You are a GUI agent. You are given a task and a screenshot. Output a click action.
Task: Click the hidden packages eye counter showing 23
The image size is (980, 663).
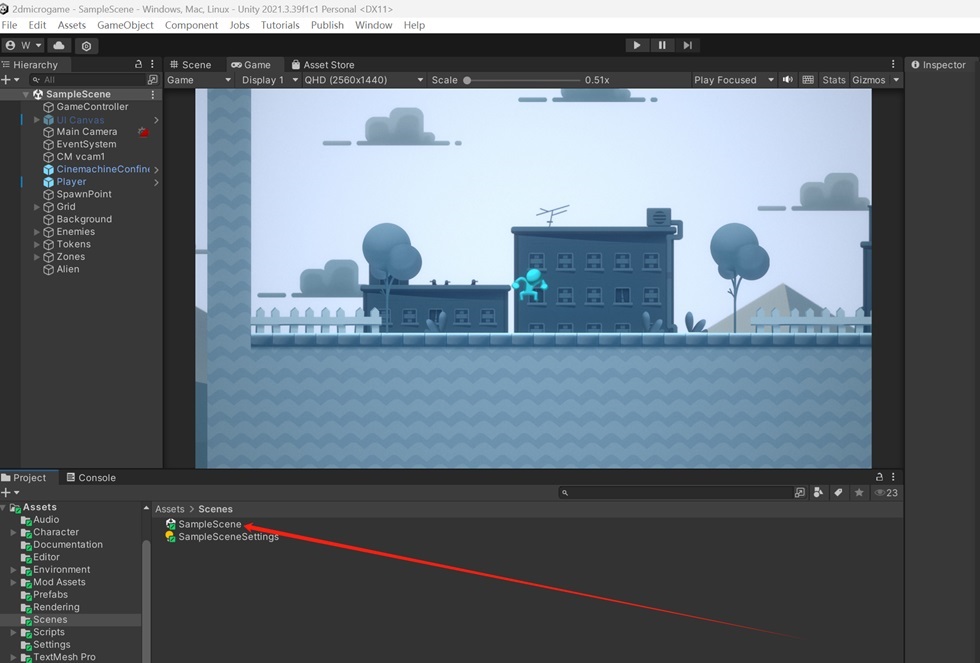click(886, 492)
